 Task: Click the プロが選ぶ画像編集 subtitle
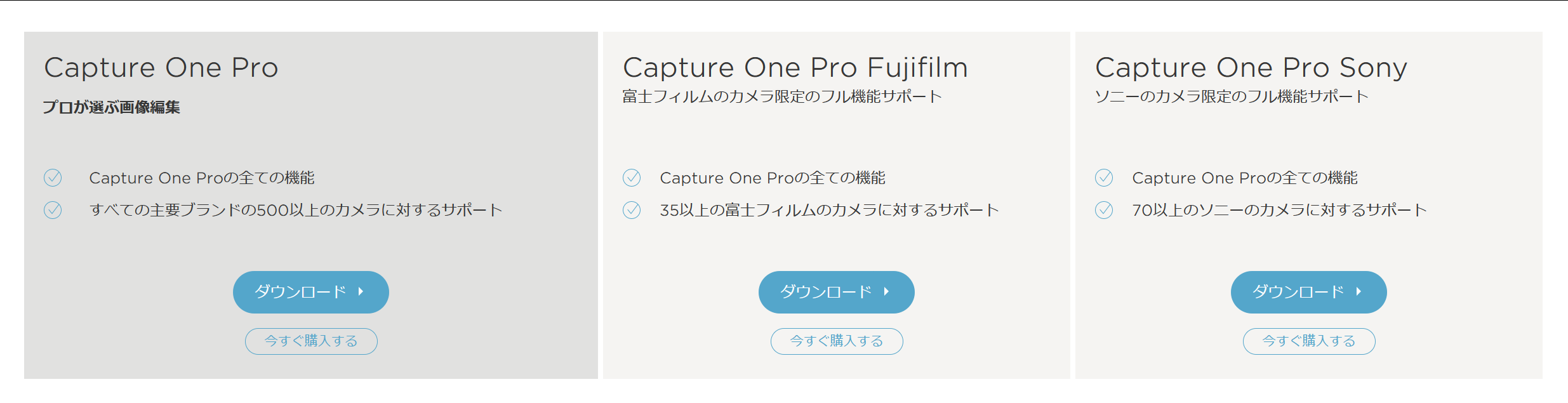click(112, 107)
